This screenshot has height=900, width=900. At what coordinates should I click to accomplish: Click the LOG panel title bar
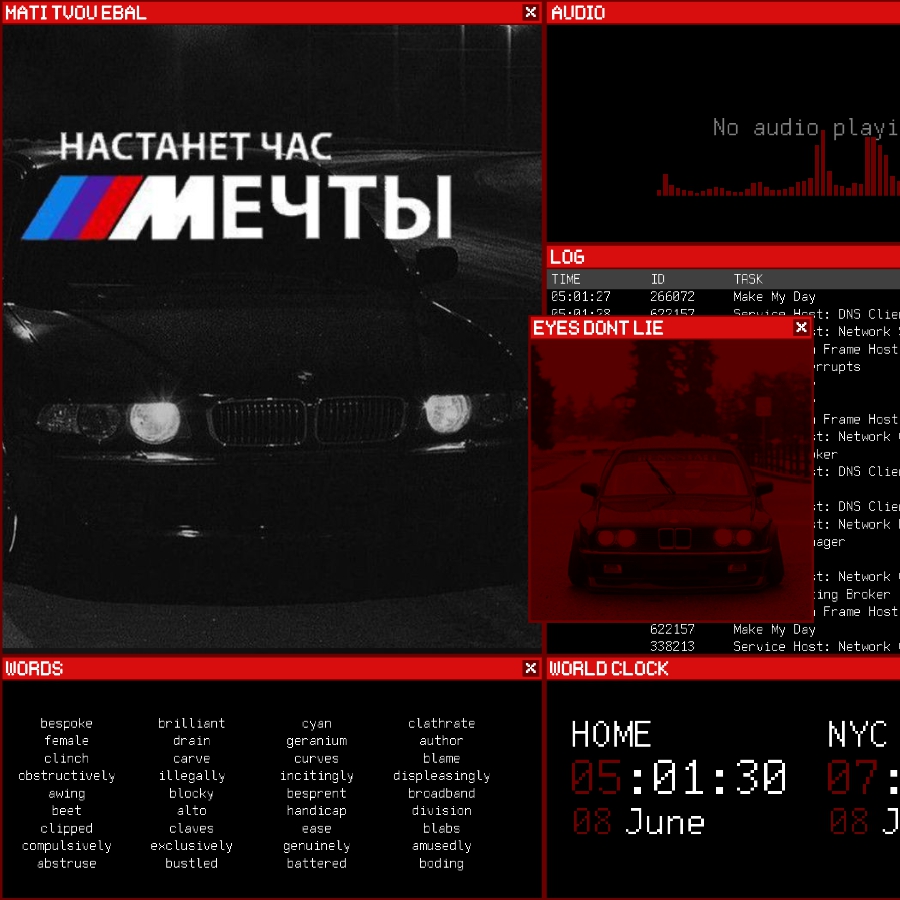tap(723, 257)
